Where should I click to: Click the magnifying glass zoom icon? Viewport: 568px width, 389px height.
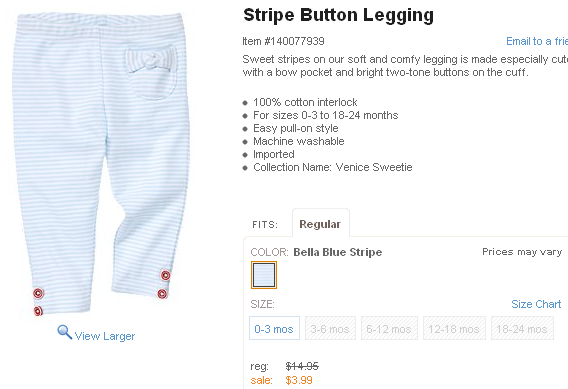[x=64, y=332]
